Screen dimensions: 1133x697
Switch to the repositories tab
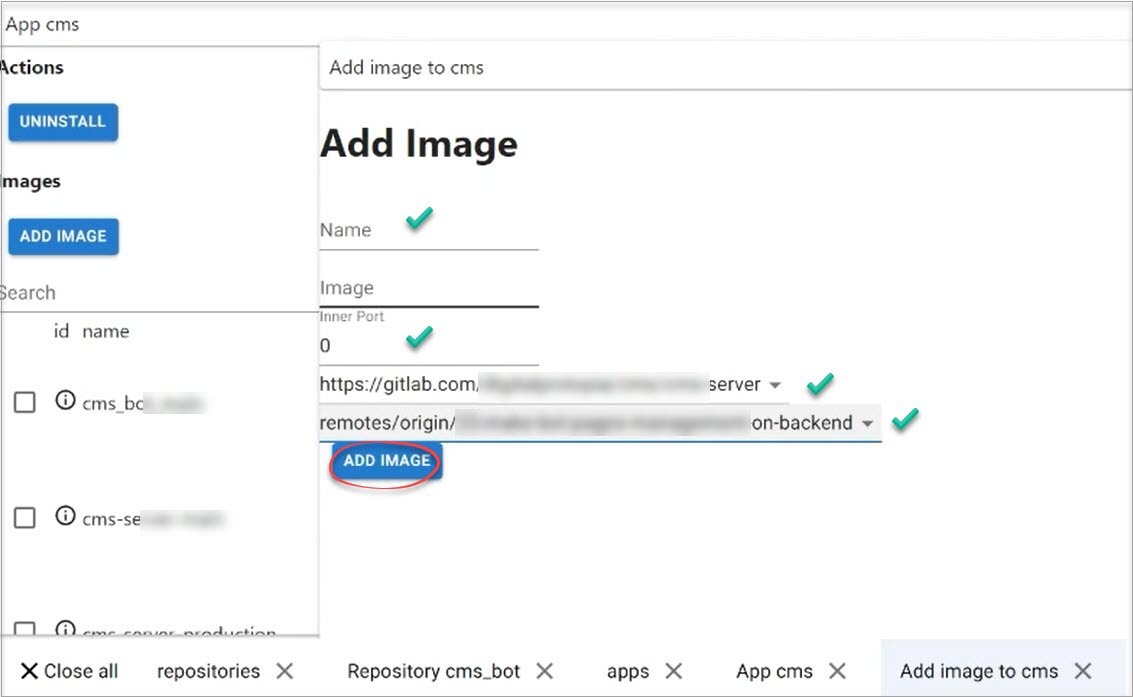[208, 671]
